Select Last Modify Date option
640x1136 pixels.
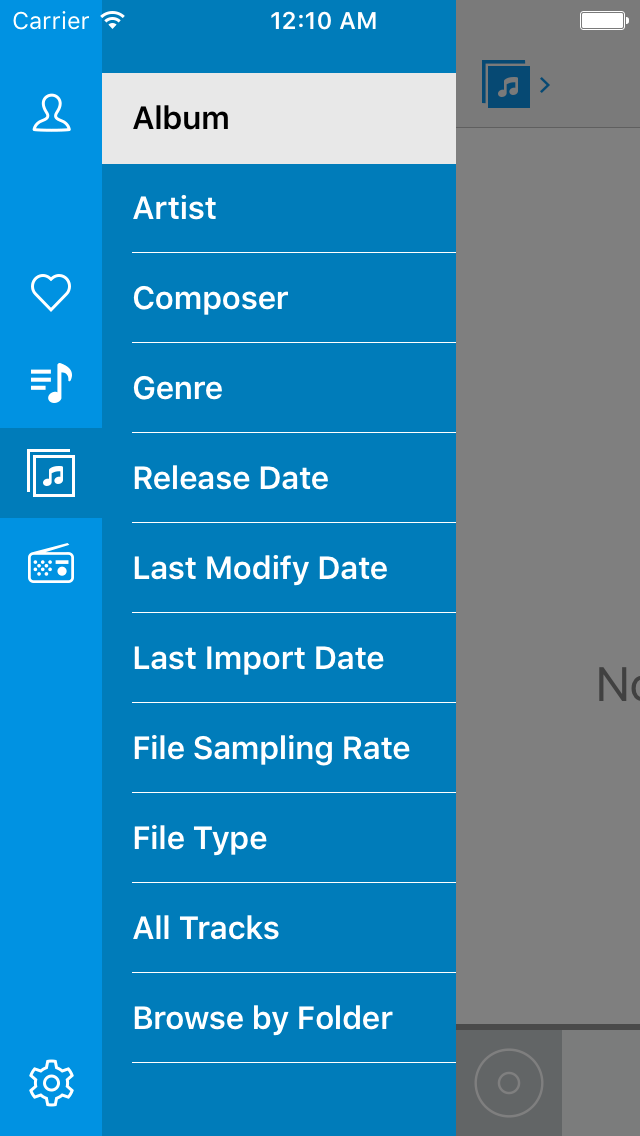point(278,568)
